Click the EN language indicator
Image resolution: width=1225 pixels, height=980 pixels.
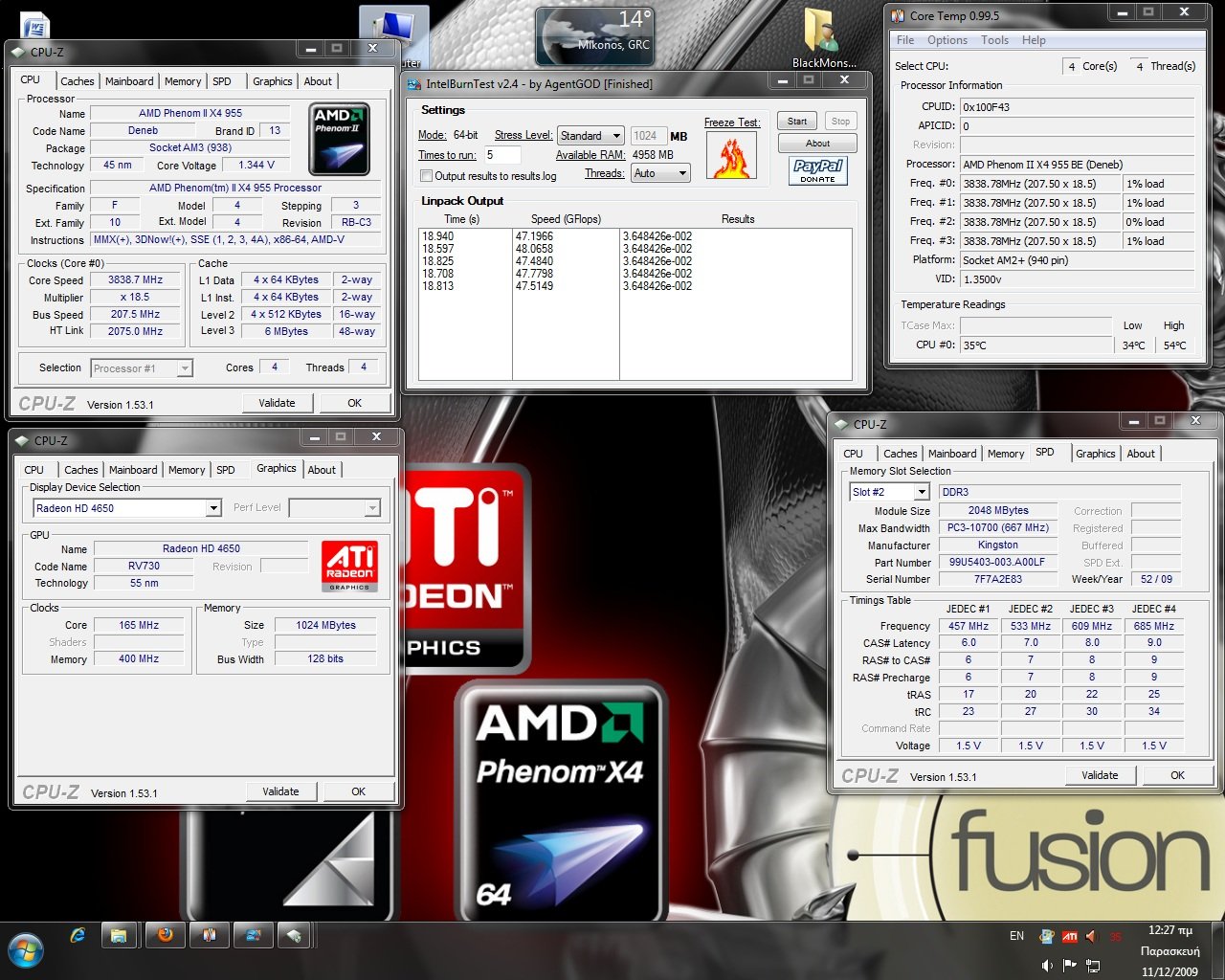click(1016, 936)
